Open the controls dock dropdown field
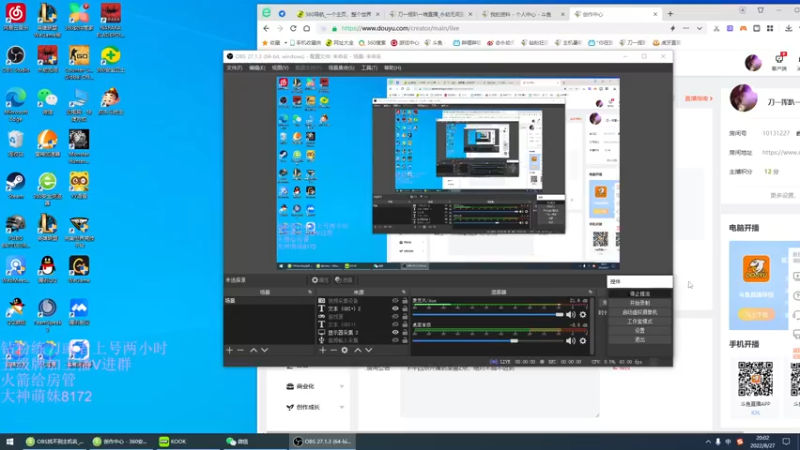The image size is (800, 450). (640, 282)
